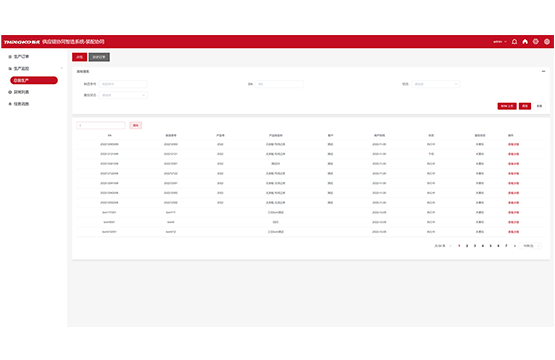This screenshot has width=555, height=360.
Task: Change the items-per-page selector in pagination
Action: pos(530,246)
